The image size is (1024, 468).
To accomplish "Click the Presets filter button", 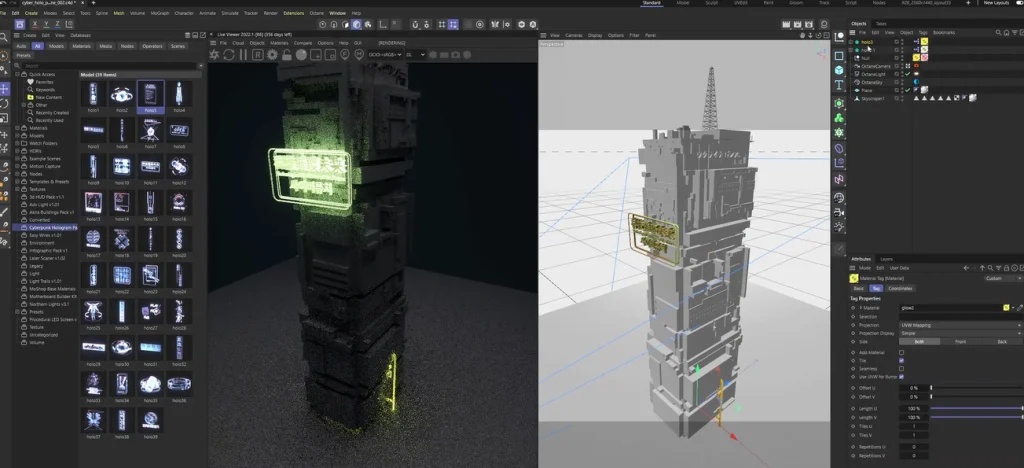I will point(24,55).
